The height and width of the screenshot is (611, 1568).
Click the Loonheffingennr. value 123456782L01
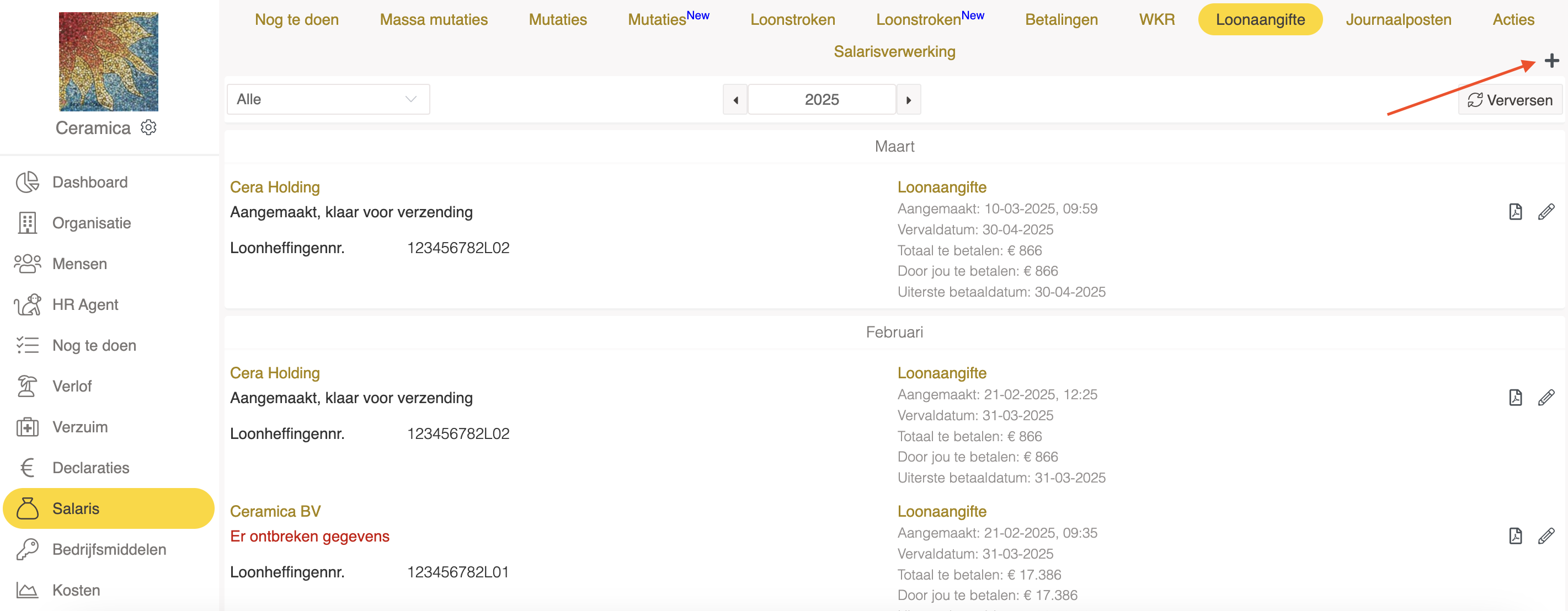point(458,572)
